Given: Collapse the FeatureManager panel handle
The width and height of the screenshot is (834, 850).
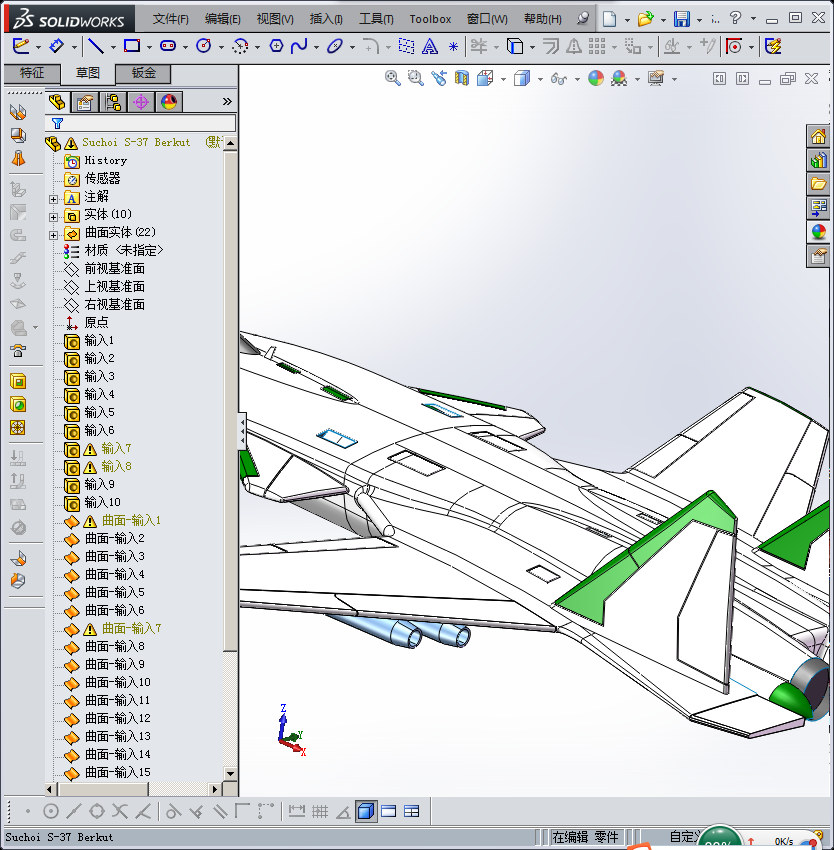Looking at the screenshot, I should (243, 431).
